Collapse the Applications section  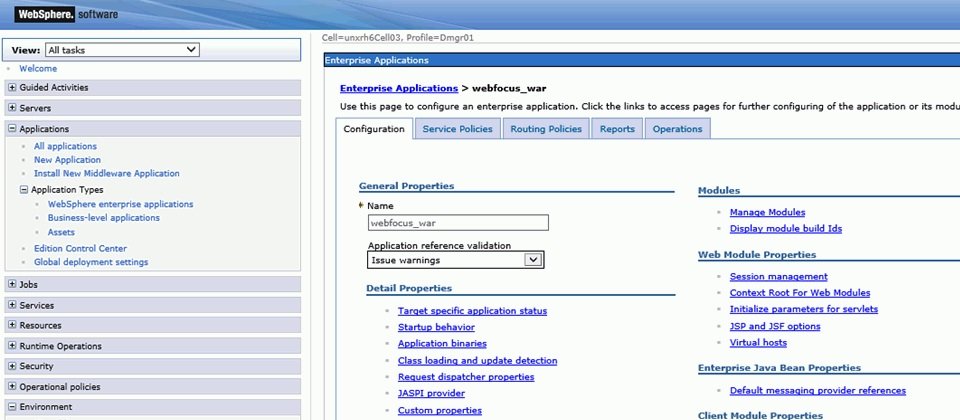(x=12, y=129)
